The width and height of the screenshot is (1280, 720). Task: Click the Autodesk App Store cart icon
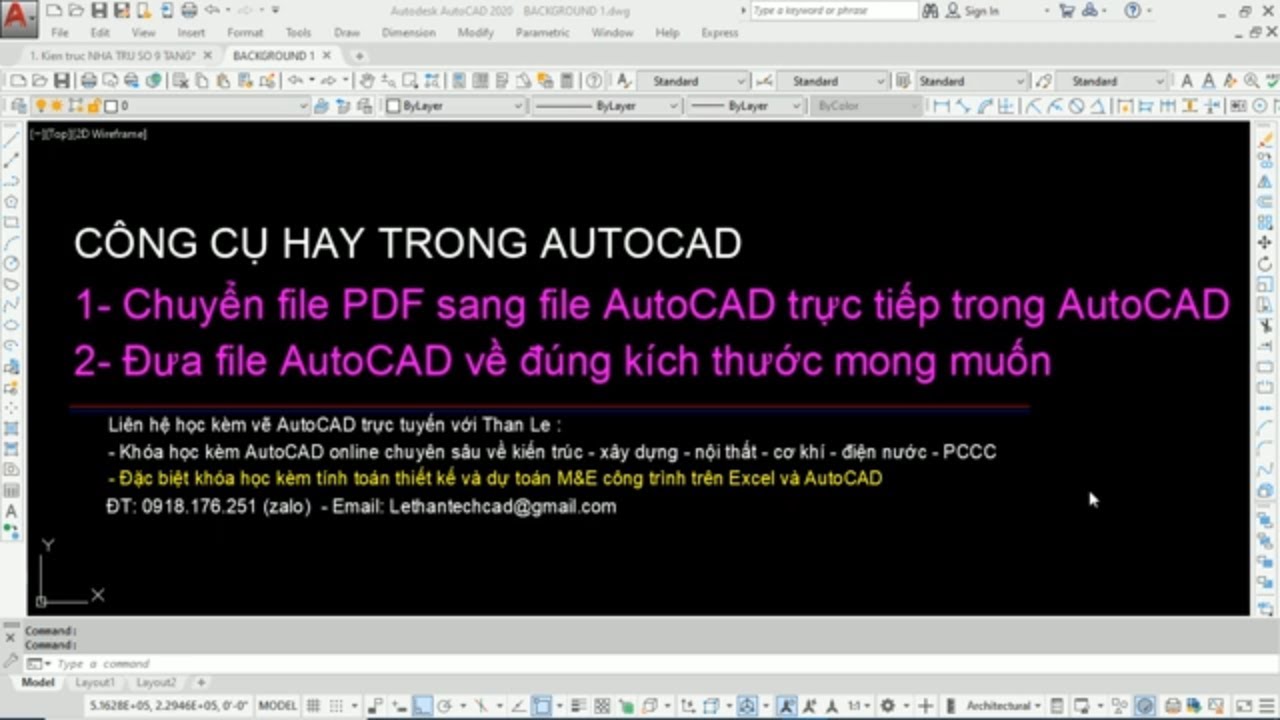click(1066, 10)
